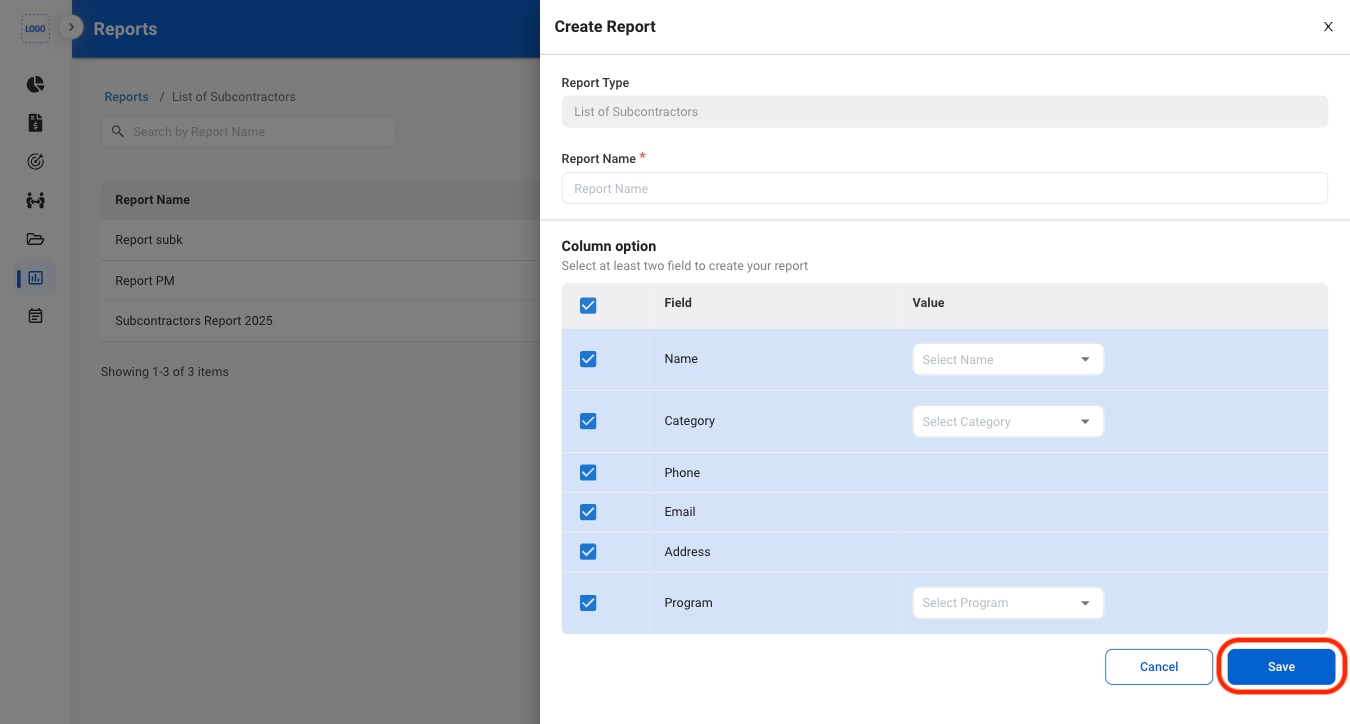Image resolution: width=1350 pixels, height=724 pixels.
Task: Open the folder icon in sidebar
Action: tap(35, 239)
